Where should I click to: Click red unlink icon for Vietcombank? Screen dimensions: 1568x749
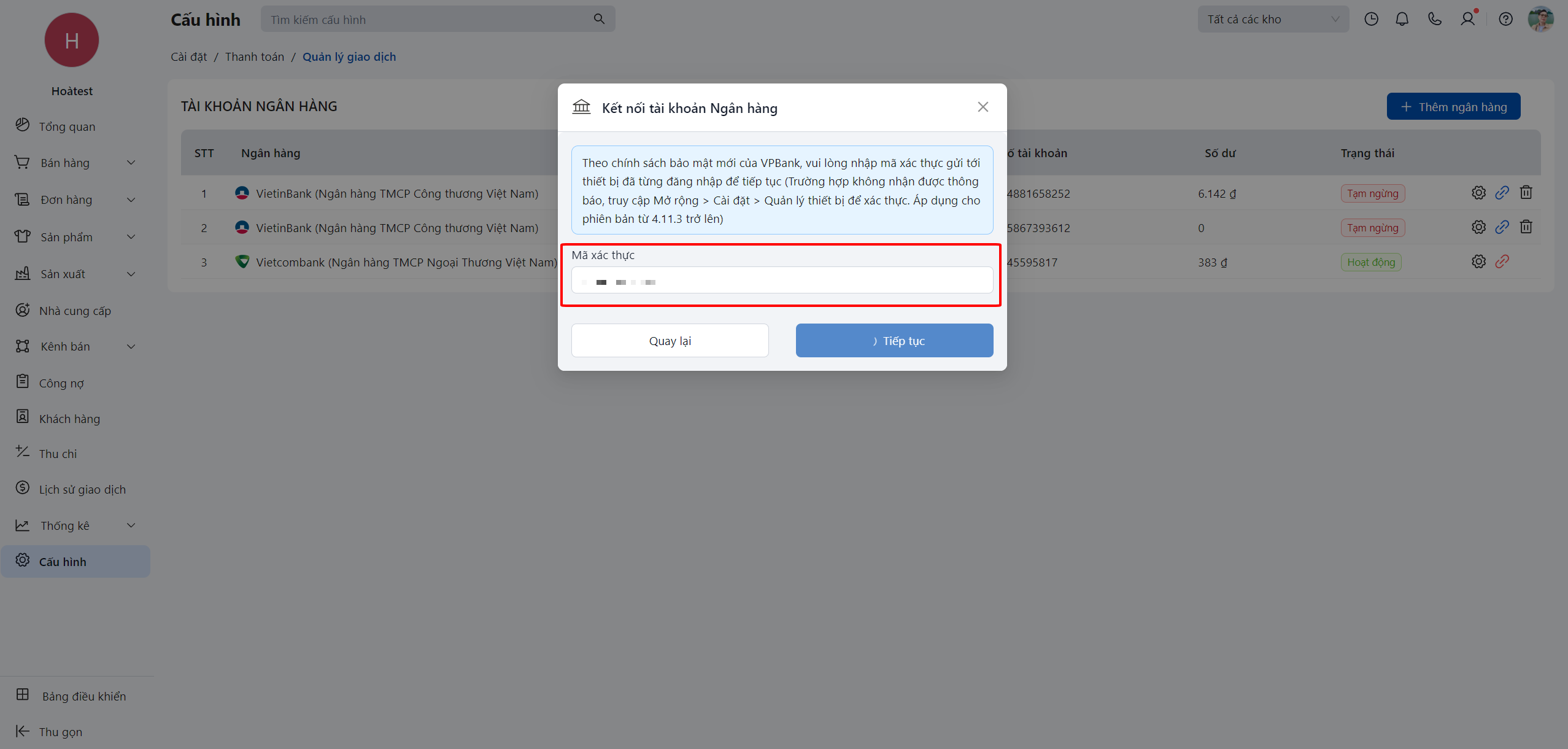(x=1502, y=262)
